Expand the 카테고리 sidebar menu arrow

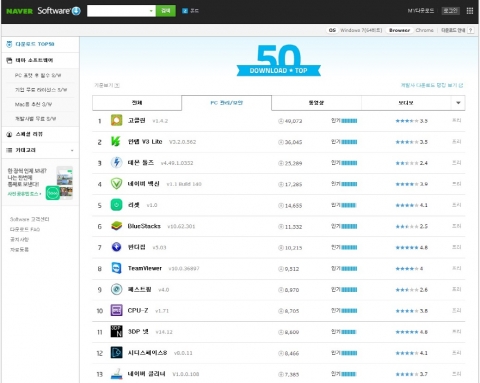[x=72, y=151]
